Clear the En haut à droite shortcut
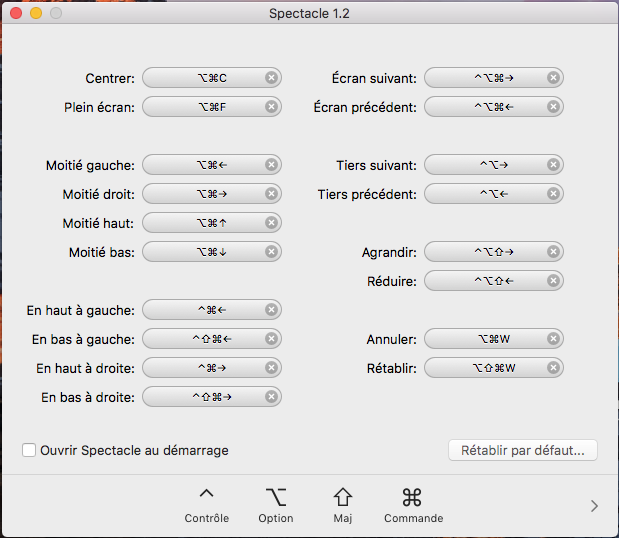Screen dimensions: 619x538 (x=271, y=368)
